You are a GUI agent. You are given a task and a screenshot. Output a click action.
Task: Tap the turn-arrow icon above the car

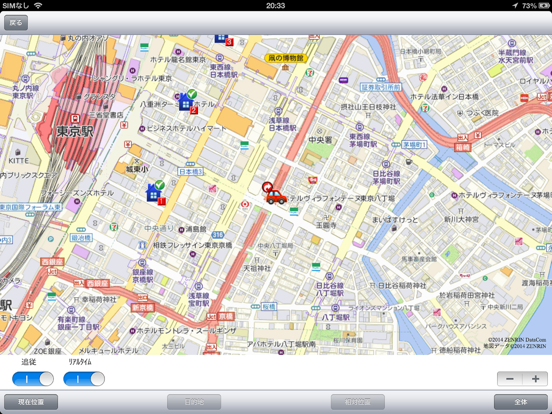tap(268, 187)
